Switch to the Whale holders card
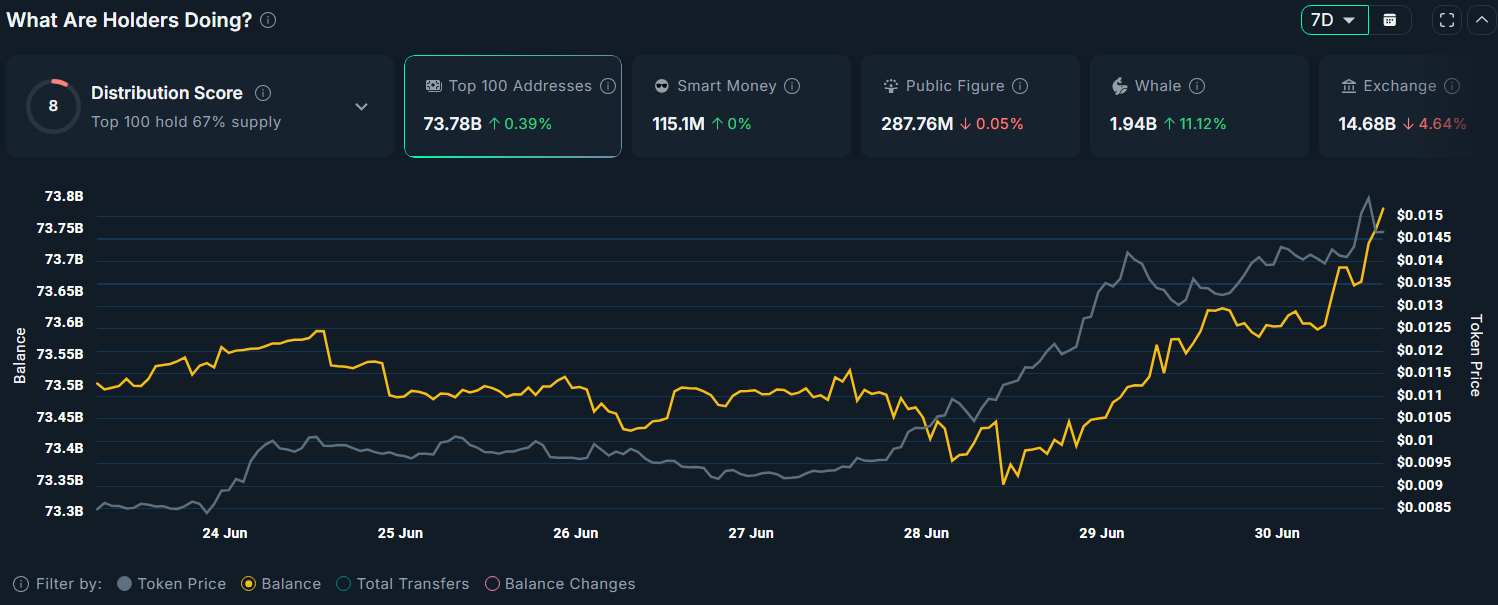 coord(1199,106)
